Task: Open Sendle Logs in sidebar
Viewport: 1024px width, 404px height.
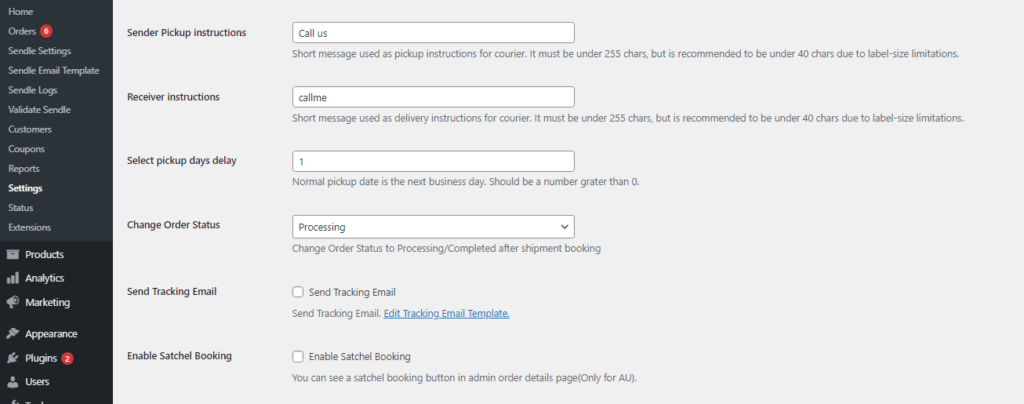Action: 33,90
